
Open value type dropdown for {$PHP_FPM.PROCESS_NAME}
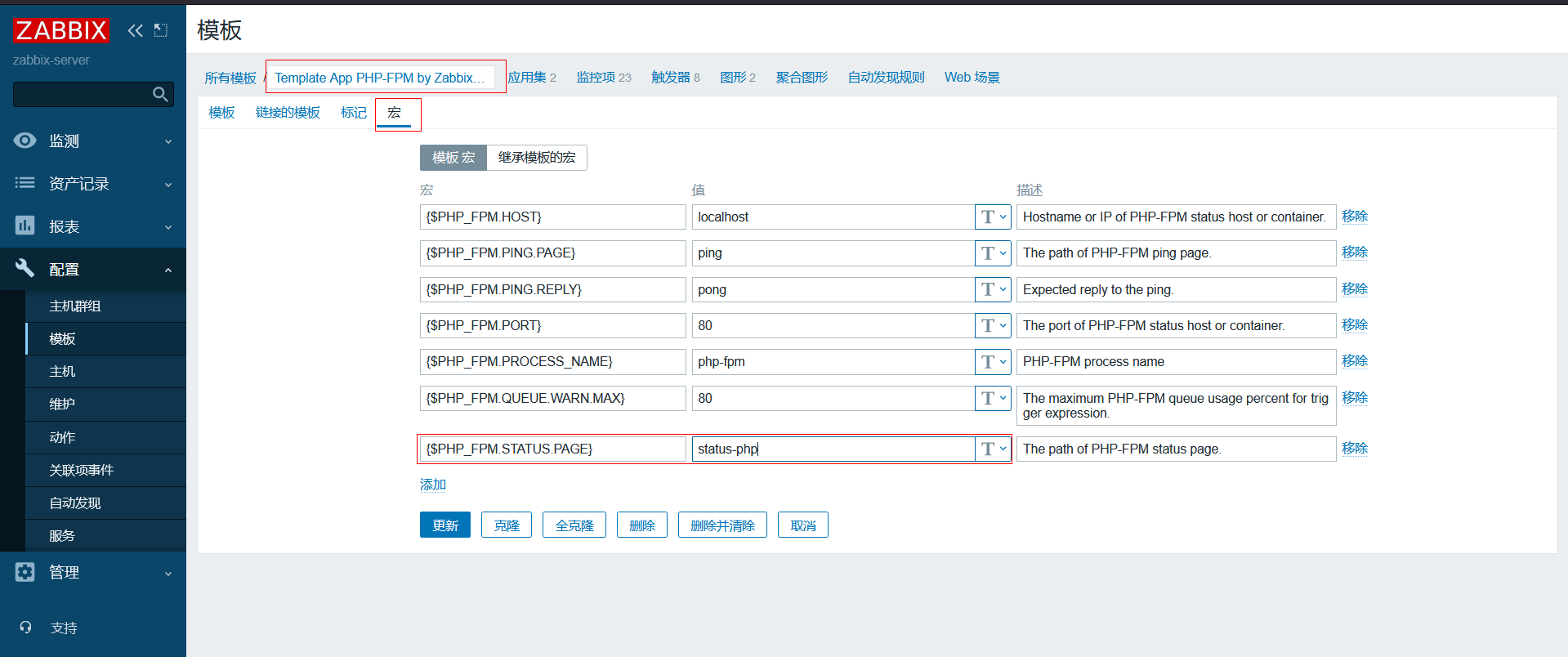[x=993, y=362]
